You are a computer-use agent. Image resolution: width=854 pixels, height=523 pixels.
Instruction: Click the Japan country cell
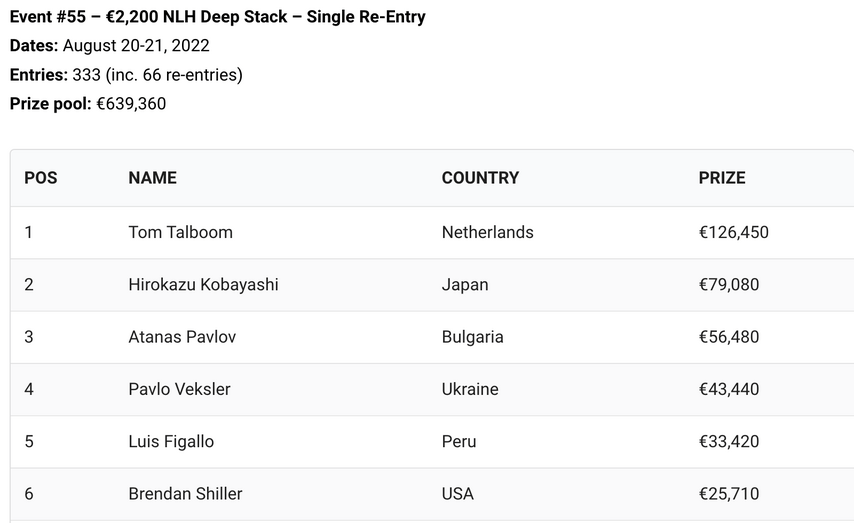[465, 284]
